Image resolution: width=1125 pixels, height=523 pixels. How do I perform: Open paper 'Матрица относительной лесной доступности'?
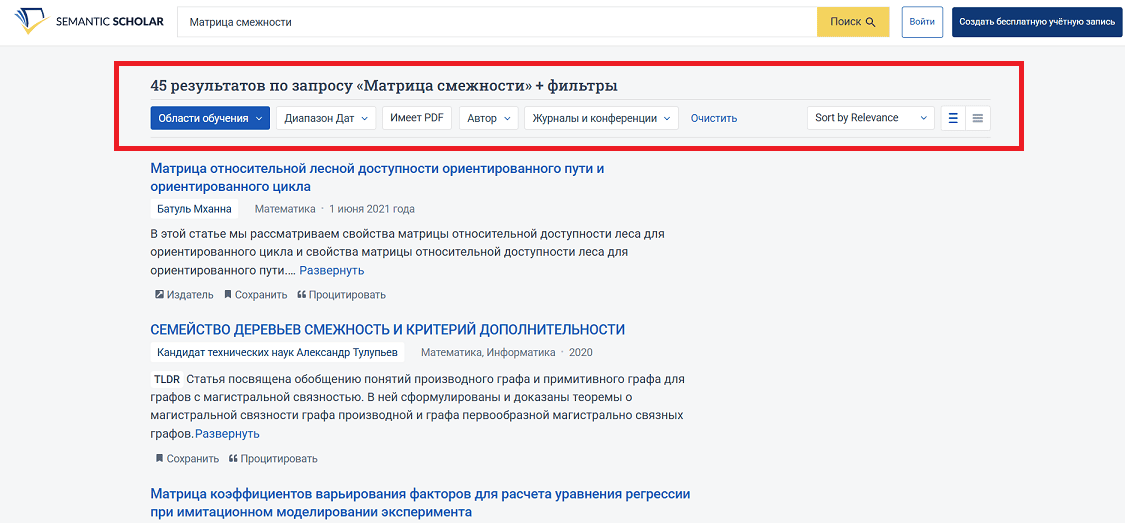378,178
